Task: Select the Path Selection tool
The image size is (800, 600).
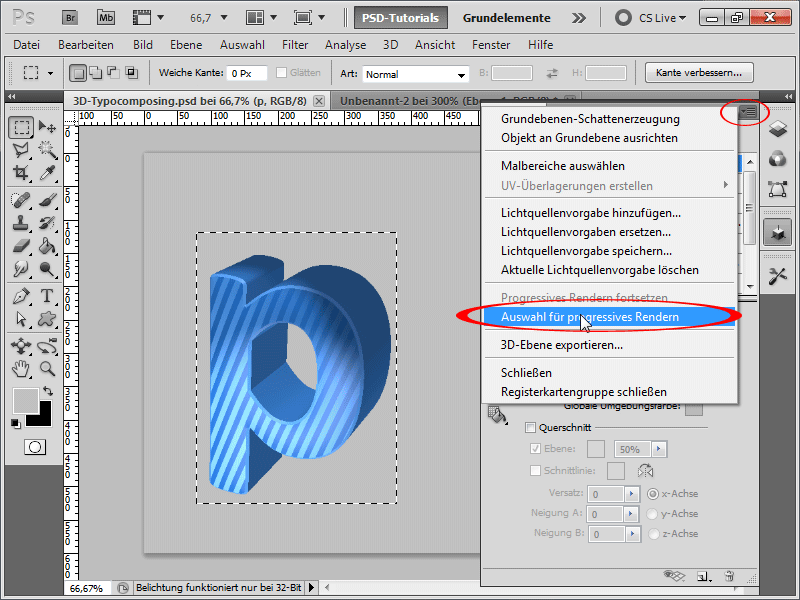Action: click(x=21, y=319)
